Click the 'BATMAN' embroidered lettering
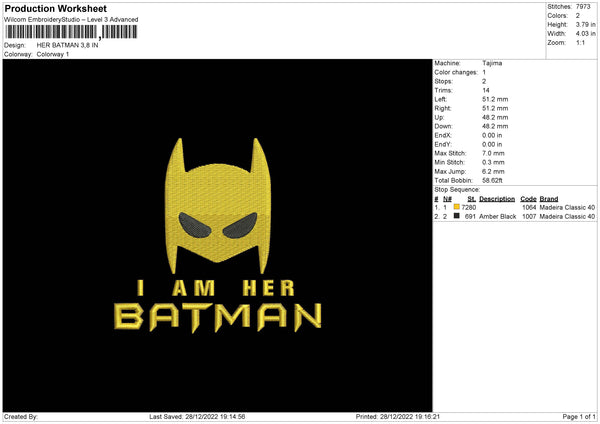This screenshot has height=424, width=600. pyautogui.click(x=218, y=317)
